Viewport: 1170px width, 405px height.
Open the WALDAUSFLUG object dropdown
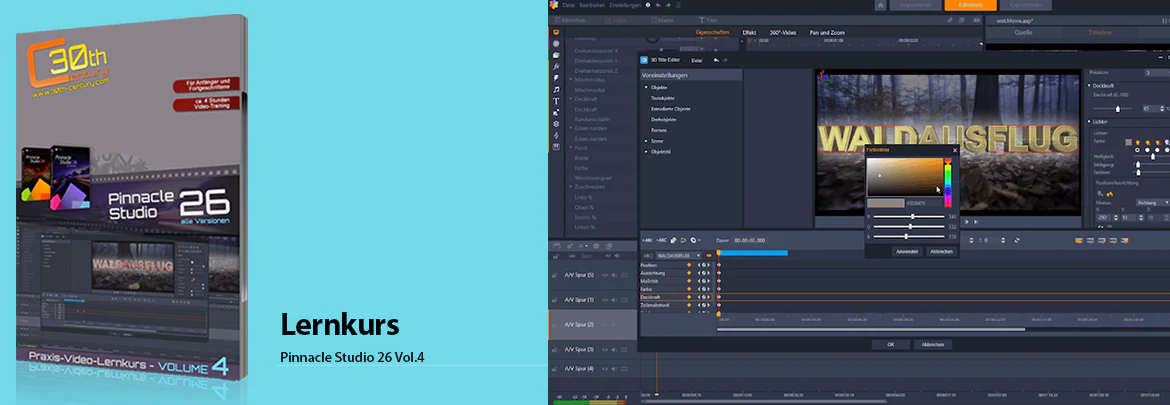coord(678,255)
